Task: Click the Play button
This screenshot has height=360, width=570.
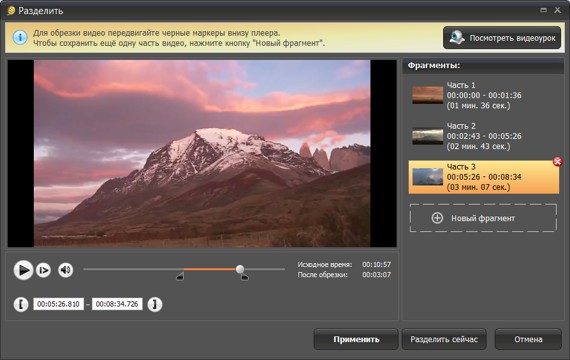Action: 23,270
